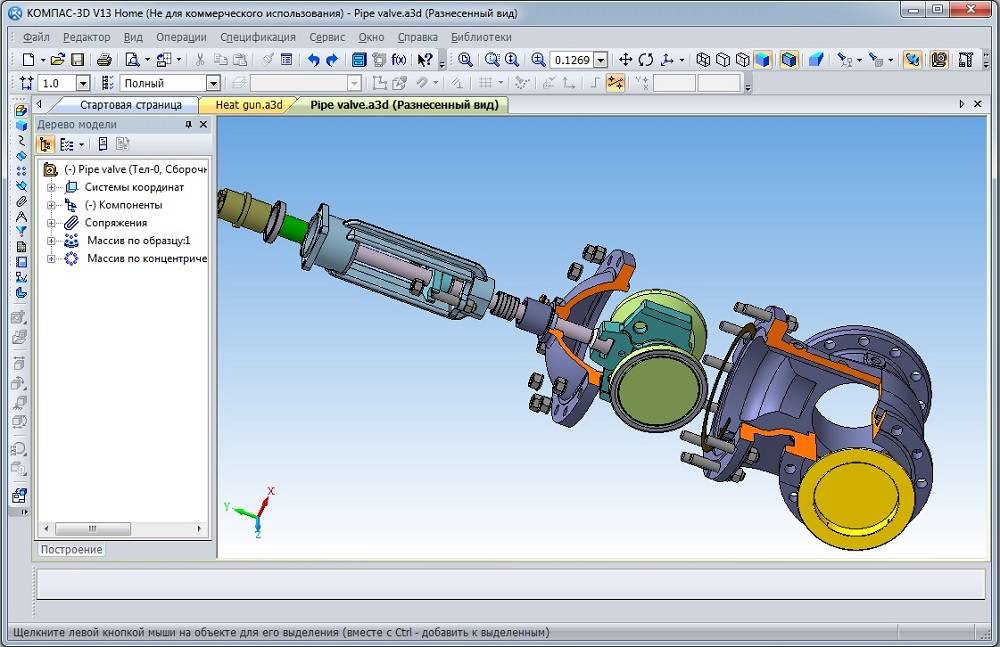Activate the Rotate view tool
Image resolution: width=1000 pixels, height=647 pixels.
pyautogui.click(x=646, y=60)
